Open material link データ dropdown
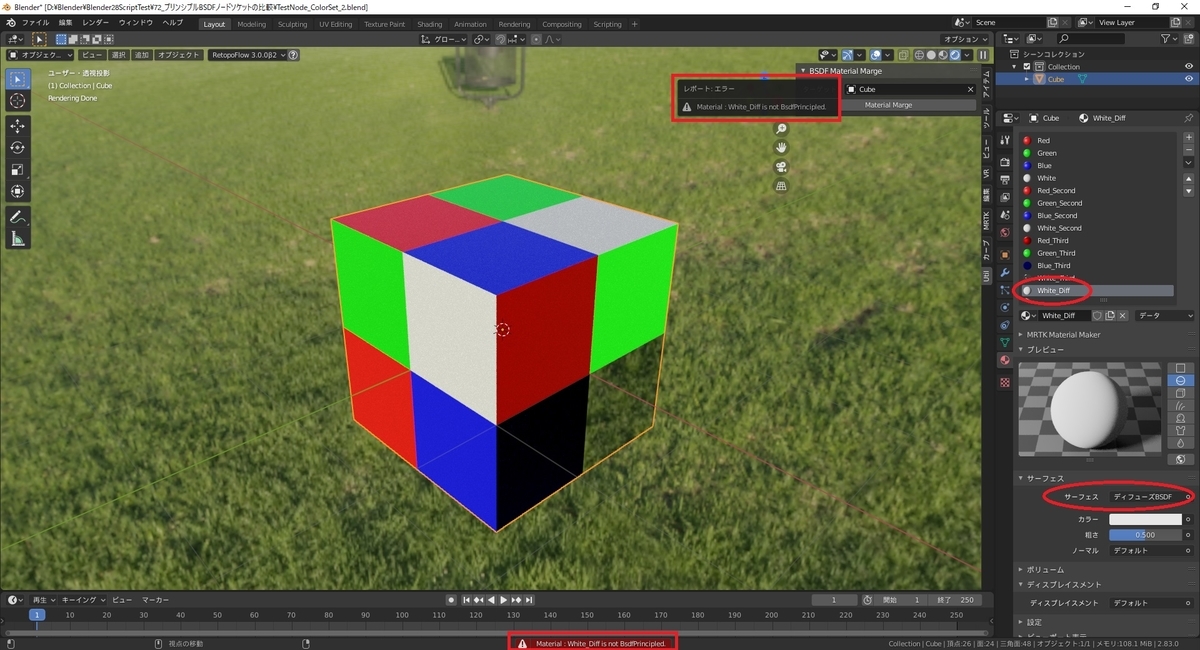 pos(1165,315)
